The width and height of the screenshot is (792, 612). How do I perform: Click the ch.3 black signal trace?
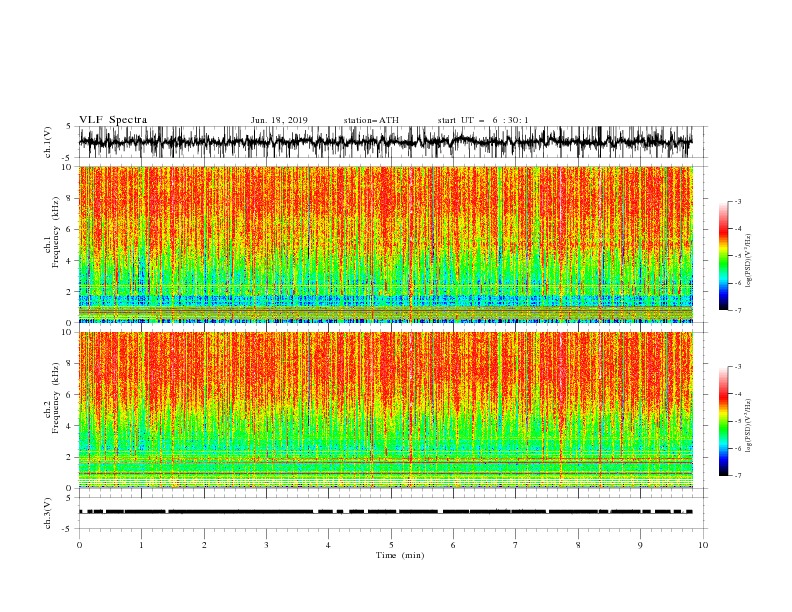pos(386,512)
